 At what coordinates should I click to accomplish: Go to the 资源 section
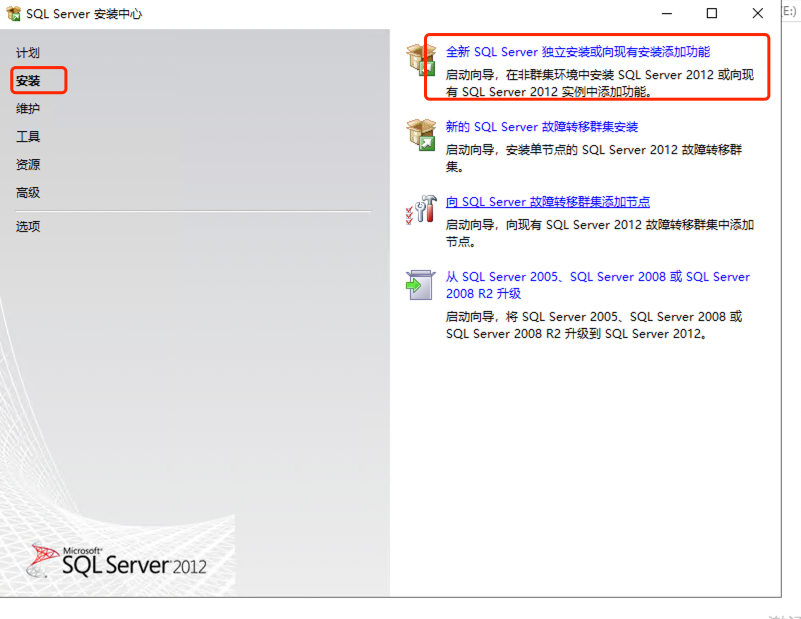click(28, 164)
